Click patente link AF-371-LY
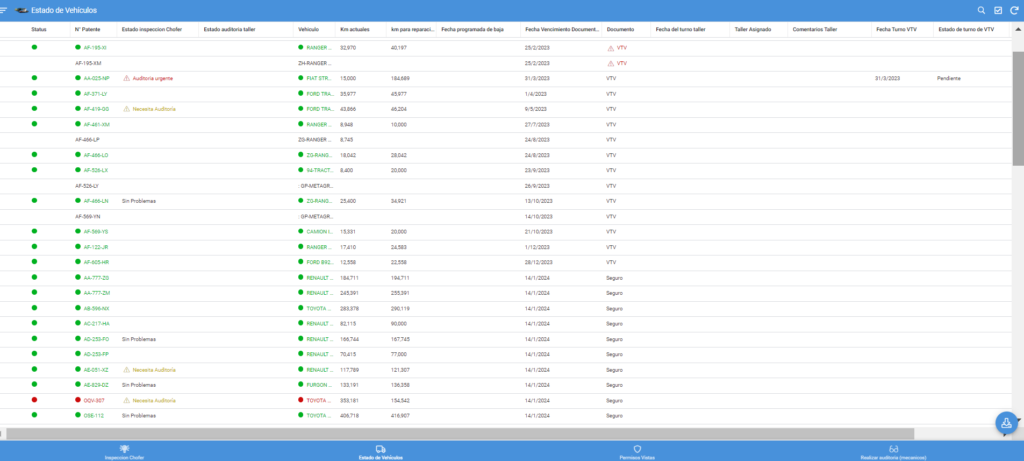This screenshot has height=461, width=1024. click(x=96, y=93)
